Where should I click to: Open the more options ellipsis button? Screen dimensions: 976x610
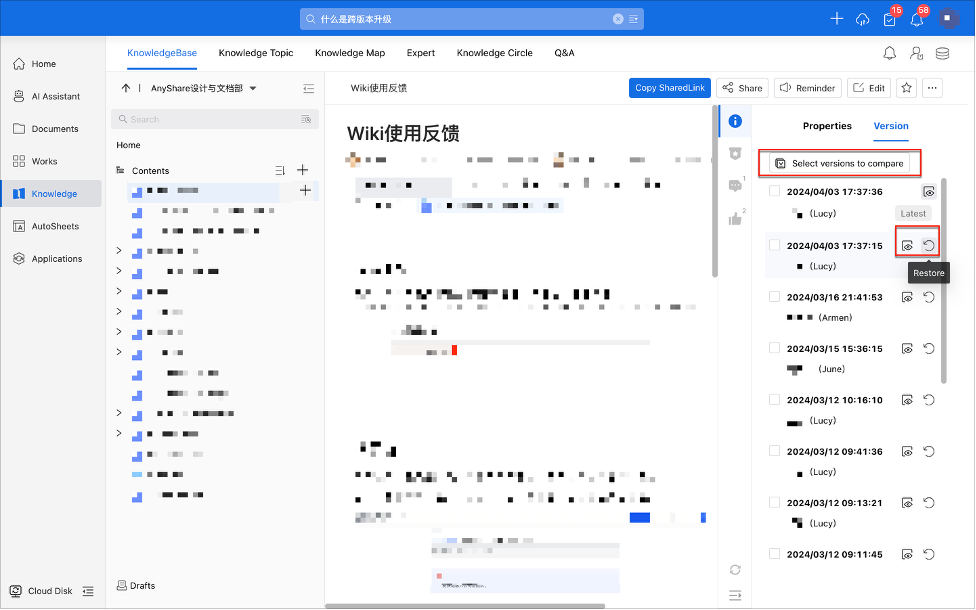pos(933,88)
